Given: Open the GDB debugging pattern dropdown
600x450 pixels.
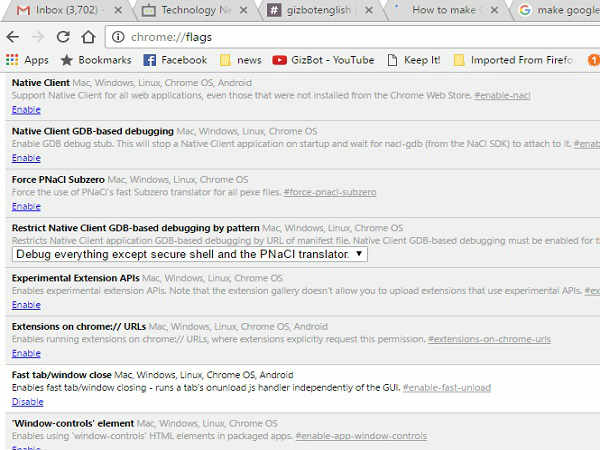Looking at the screenshot, I should pos(190,254).
